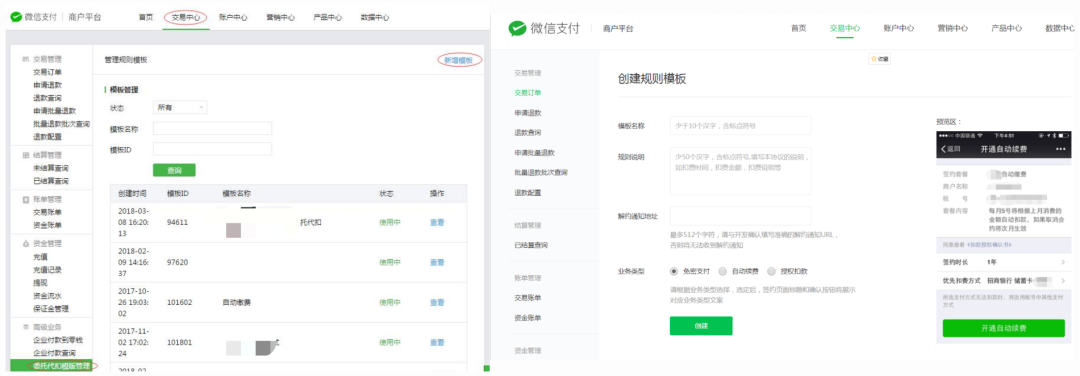Click WeChat Pay logo on 创建规则模板 page
The image size is (1080, 376).
click(x=517, y=28)
